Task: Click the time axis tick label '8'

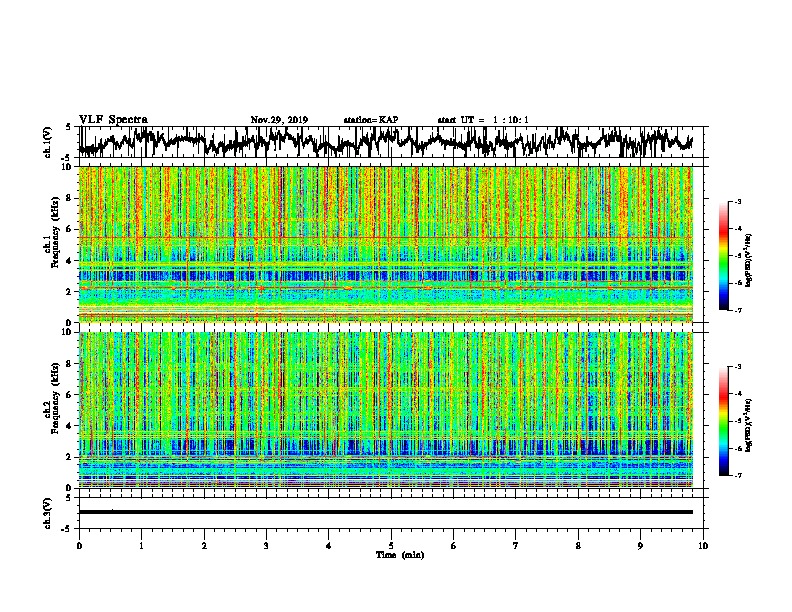Action: (x=578, y=546)
